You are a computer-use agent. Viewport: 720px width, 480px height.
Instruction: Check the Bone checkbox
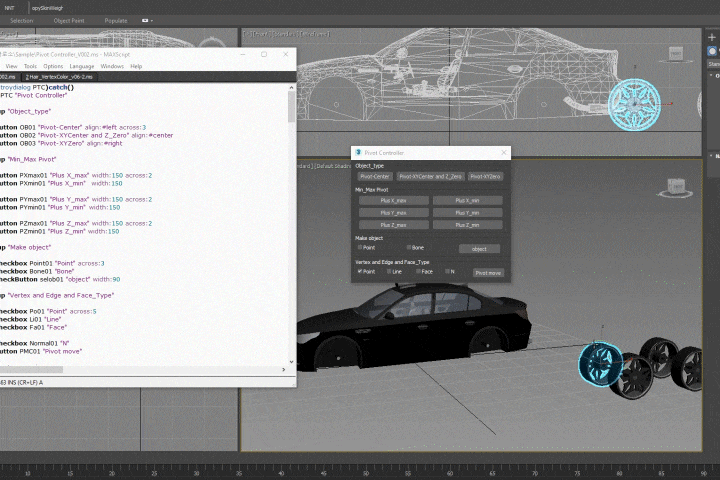[409, 247]
